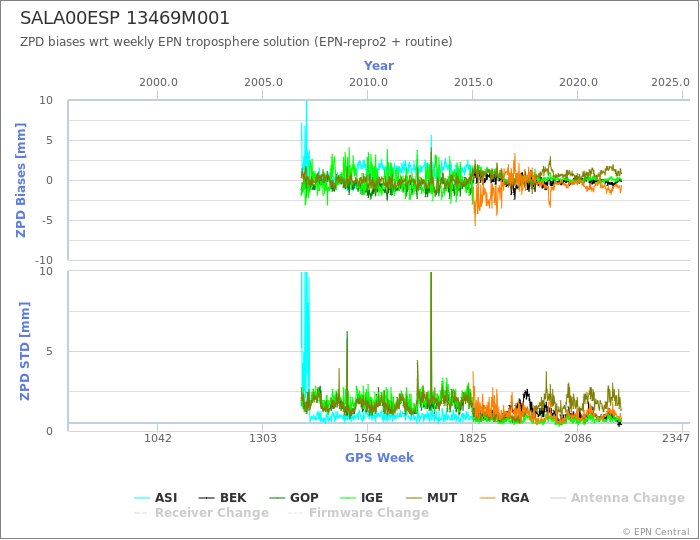Enable the Firmware Change legend entry
This screenshot has height=540, width=700.
(x=358, y=513)
